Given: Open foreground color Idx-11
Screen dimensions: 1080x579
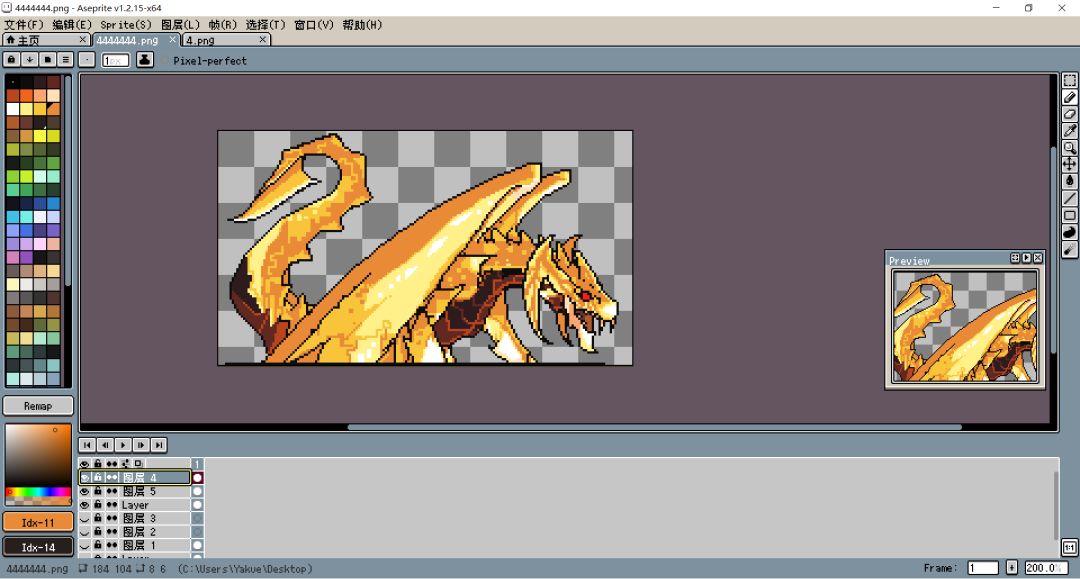Looking at the screenshot, I should (x=38, y=523).
